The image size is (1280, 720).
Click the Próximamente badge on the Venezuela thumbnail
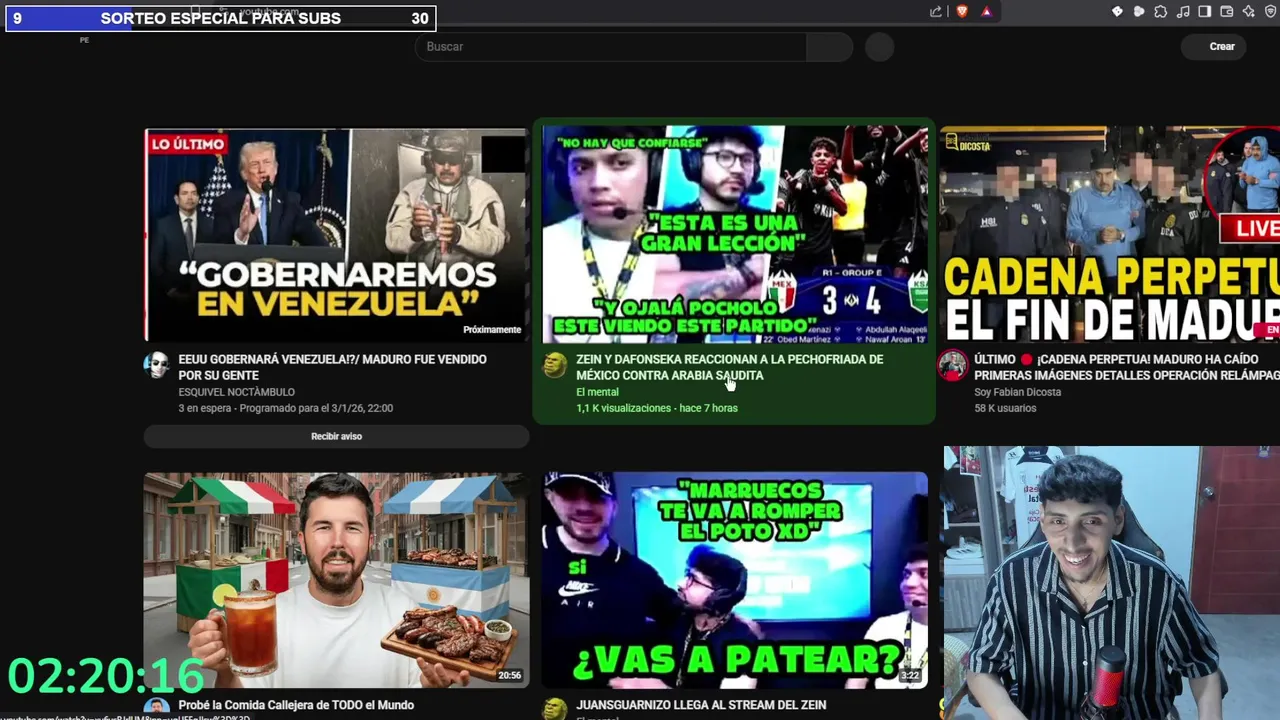(492, 329)
